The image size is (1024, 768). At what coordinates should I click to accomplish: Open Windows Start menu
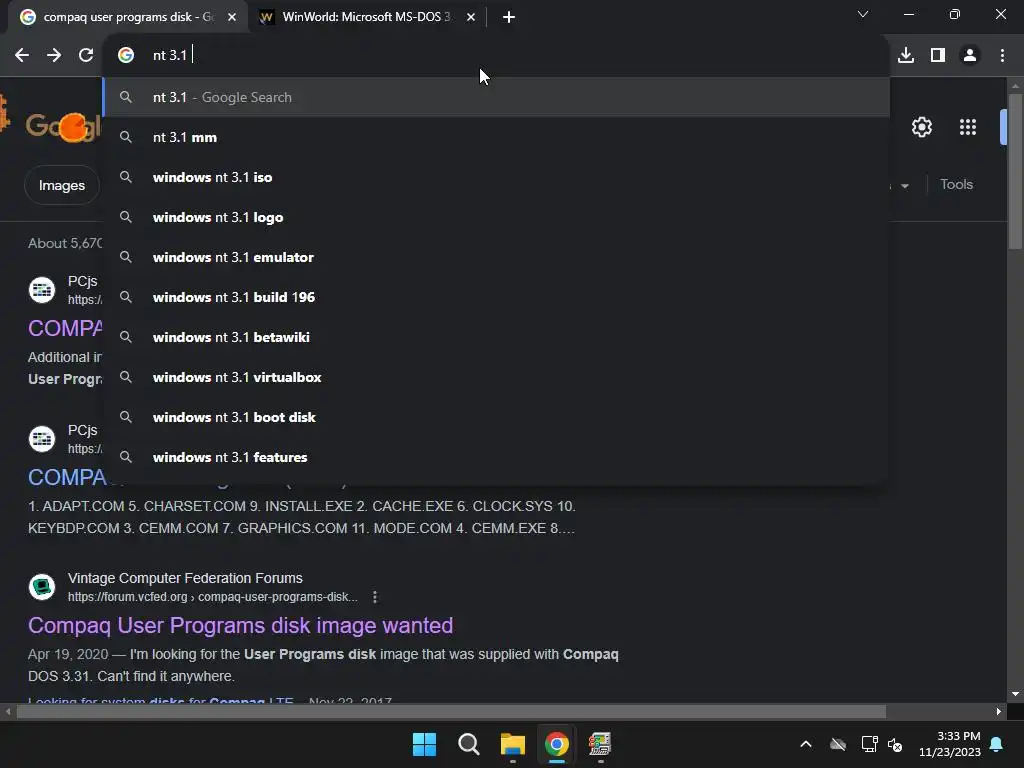[x=424, y=744]
